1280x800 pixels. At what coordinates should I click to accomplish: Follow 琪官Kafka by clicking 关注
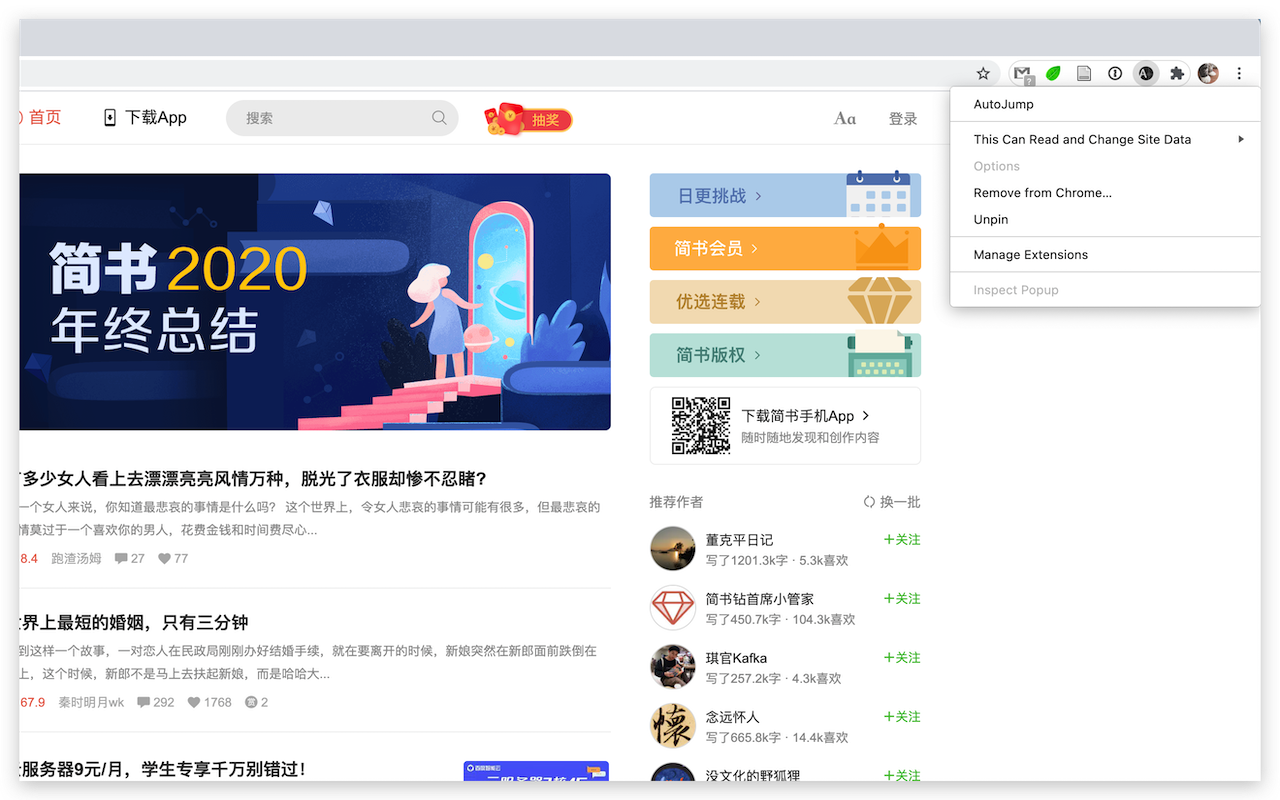(x=901, y=657)
